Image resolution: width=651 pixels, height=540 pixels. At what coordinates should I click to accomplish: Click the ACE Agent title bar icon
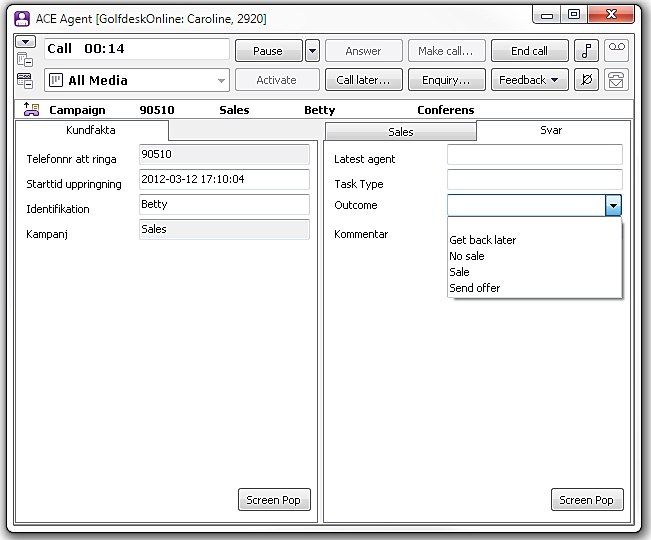pyautogui.click(x=21, y=17)
